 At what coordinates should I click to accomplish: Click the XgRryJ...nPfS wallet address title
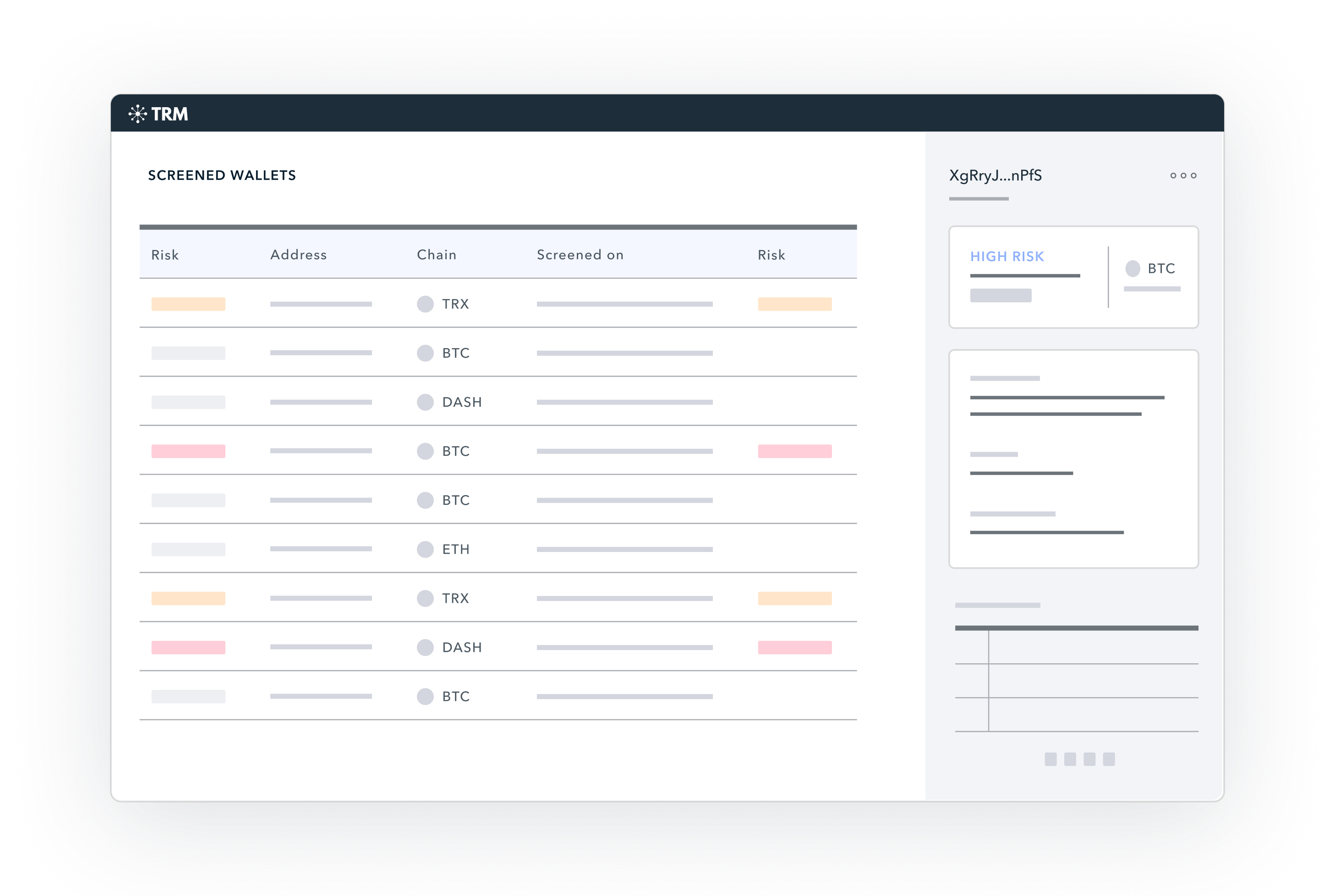[x=996, y=175]
